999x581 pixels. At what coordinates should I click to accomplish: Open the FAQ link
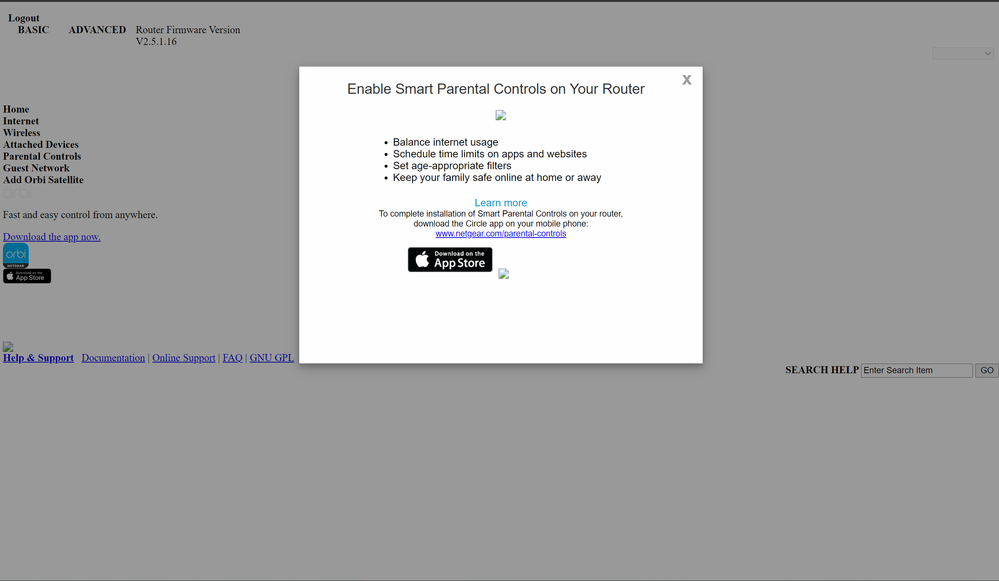(x=233, y=358)
